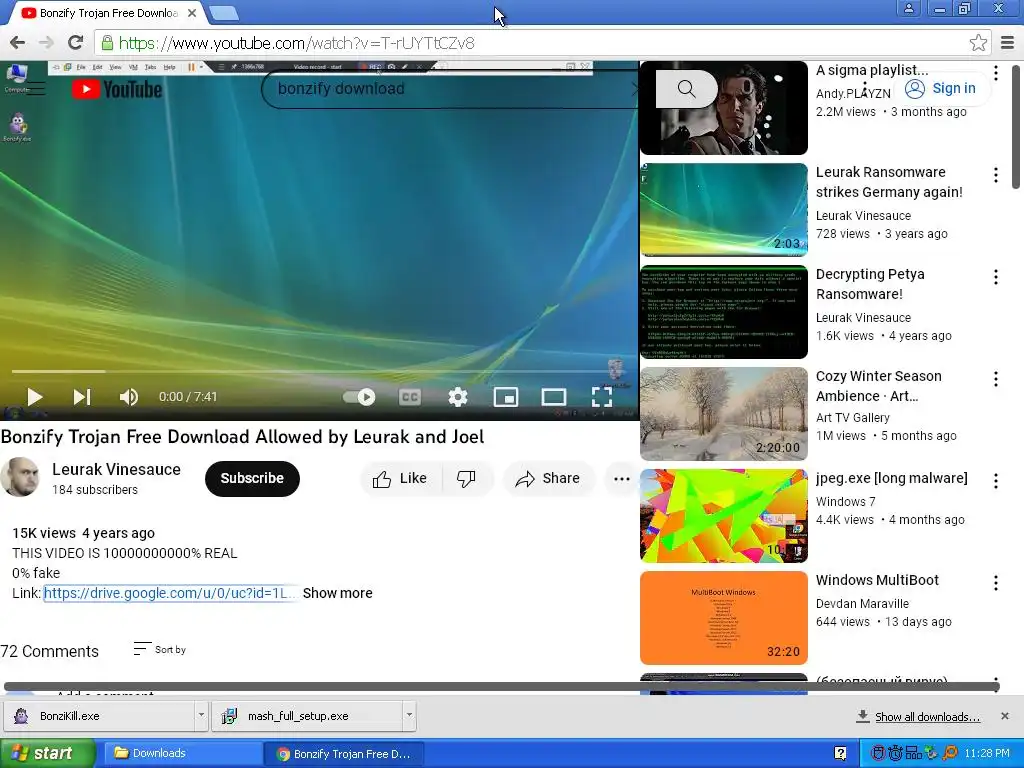Open the Chrome hamburger menu
1024x768 pixels.
tap(1007, 43)
